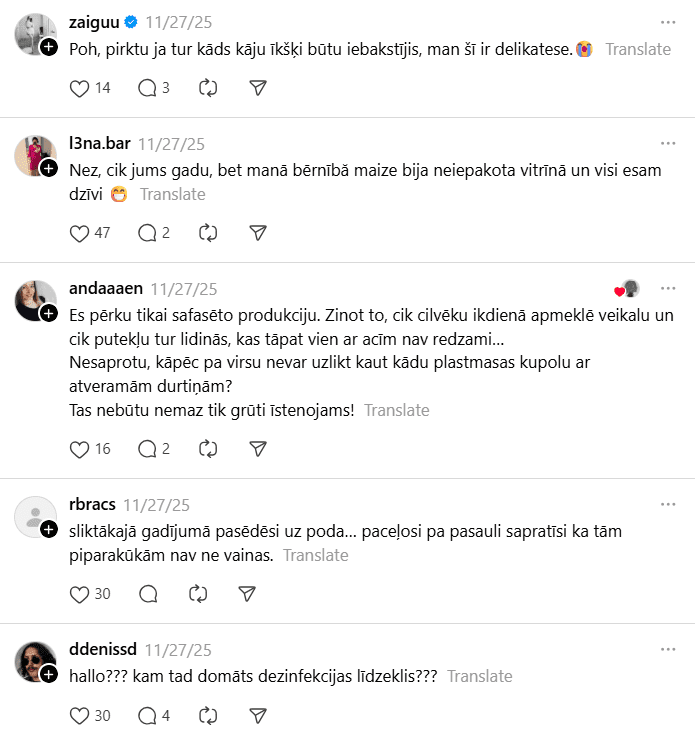Translate rbracs's comment
Viewport: 695px width, 736px height.
pos(315,555)
